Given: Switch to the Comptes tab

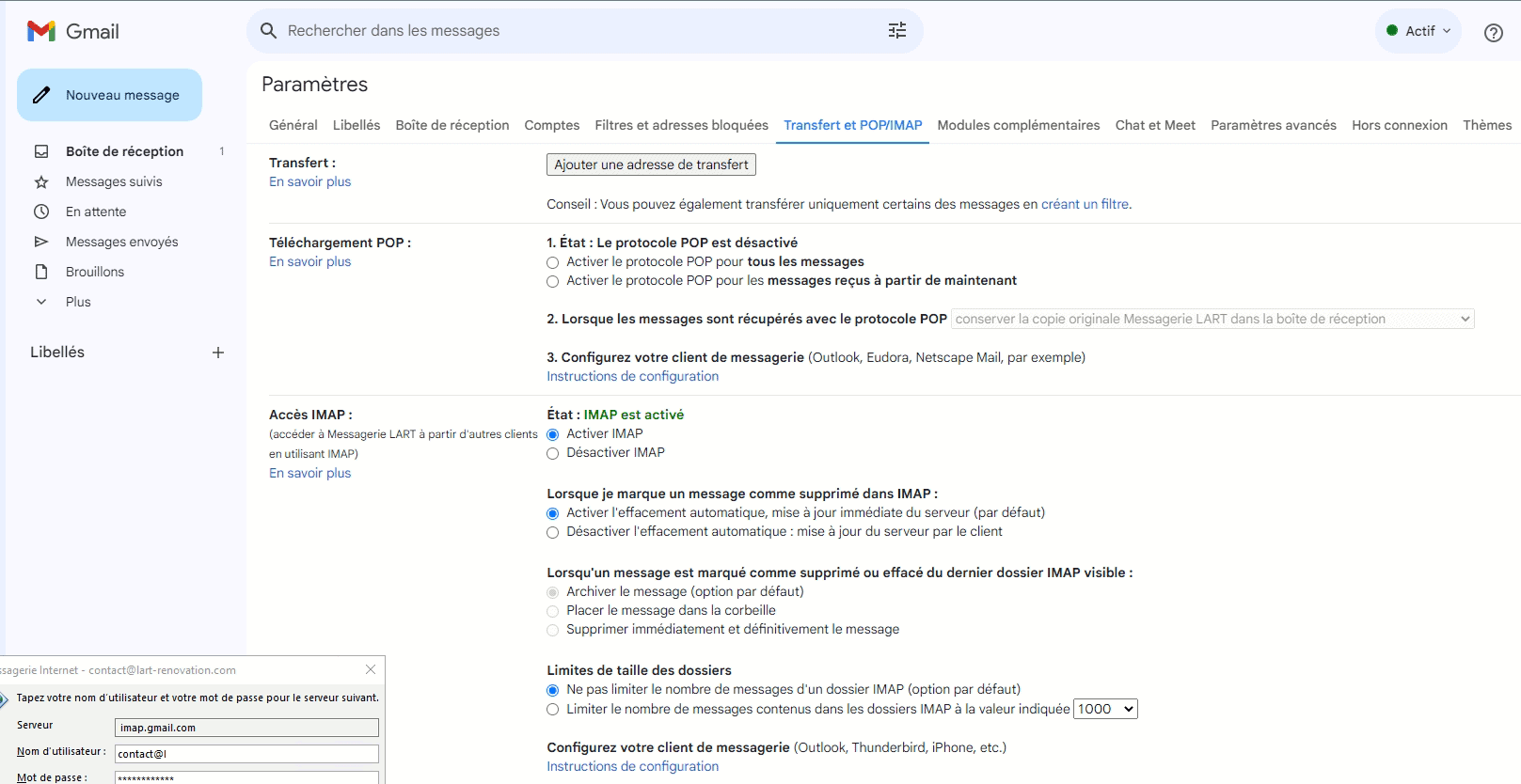Looking at the screenshot, I should 552,125.
